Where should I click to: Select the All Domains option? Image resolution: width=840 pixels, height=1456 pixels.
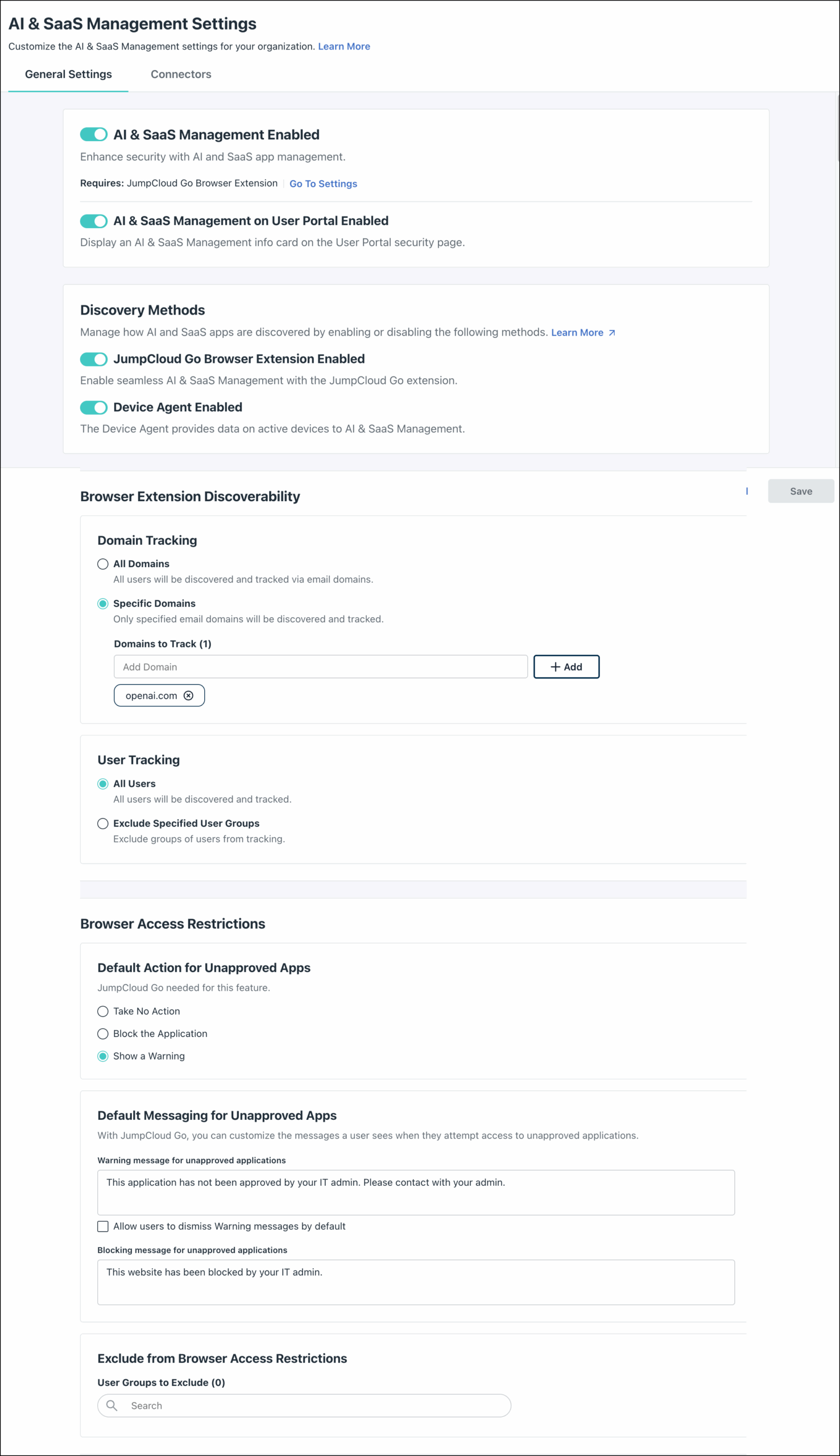[103, 564]
